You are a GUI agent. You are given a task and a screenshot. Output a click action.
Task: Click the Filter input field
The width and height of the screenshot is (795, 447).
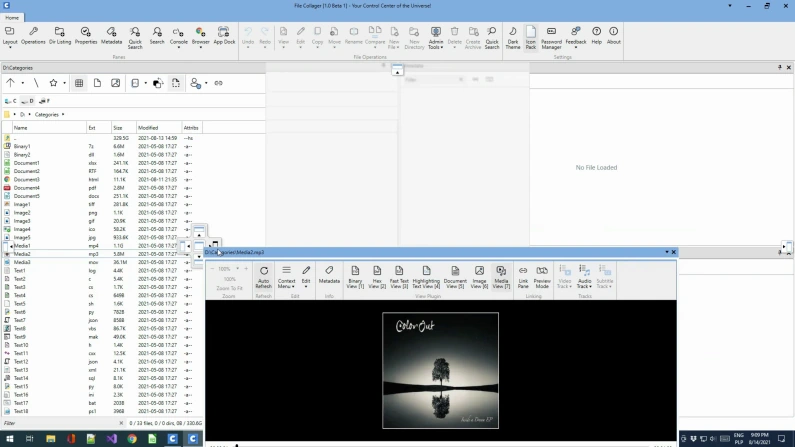[x=60, y=423]
